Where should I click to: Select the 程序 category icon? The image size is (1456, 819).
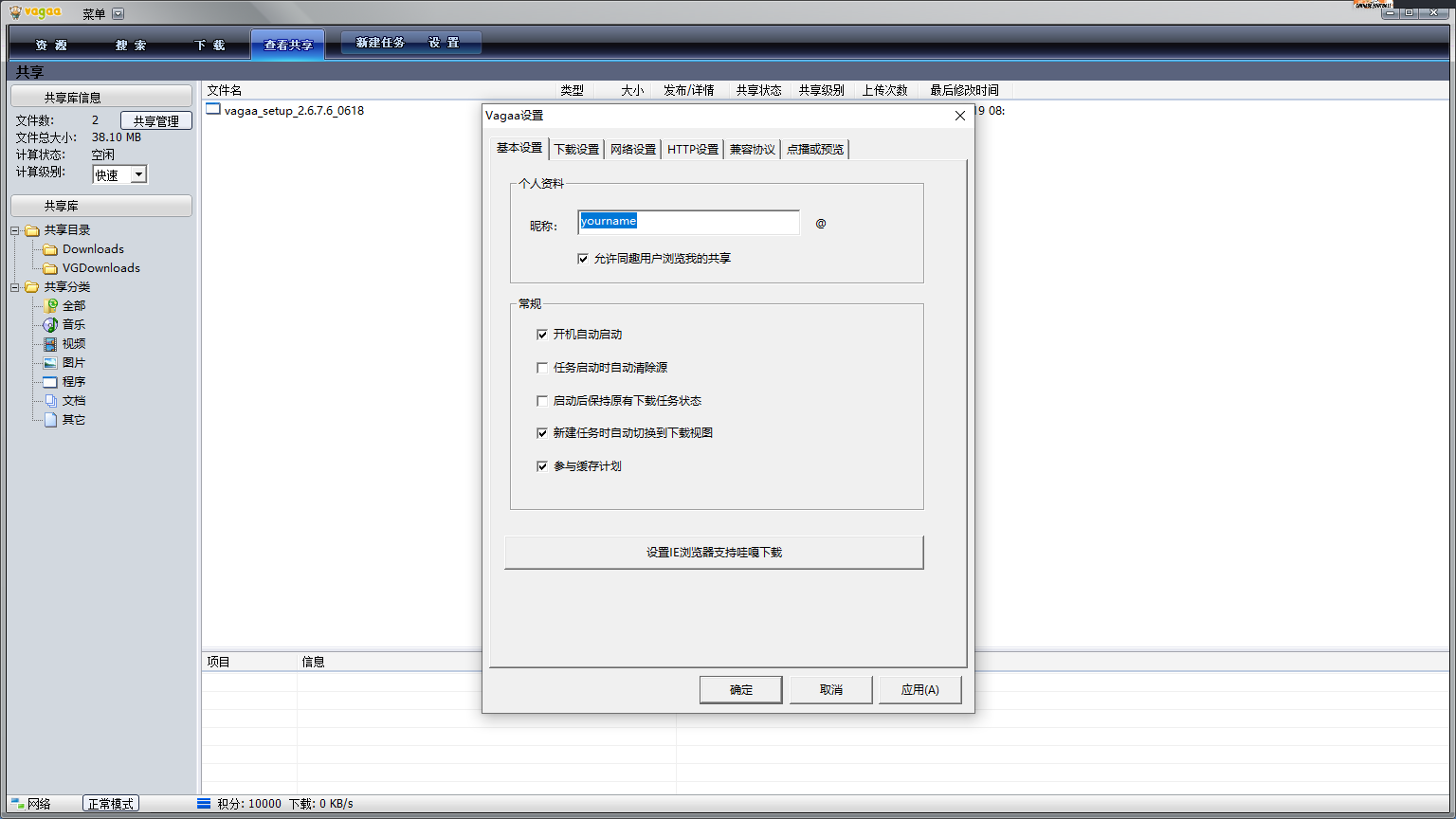click(x=50, y=382)
